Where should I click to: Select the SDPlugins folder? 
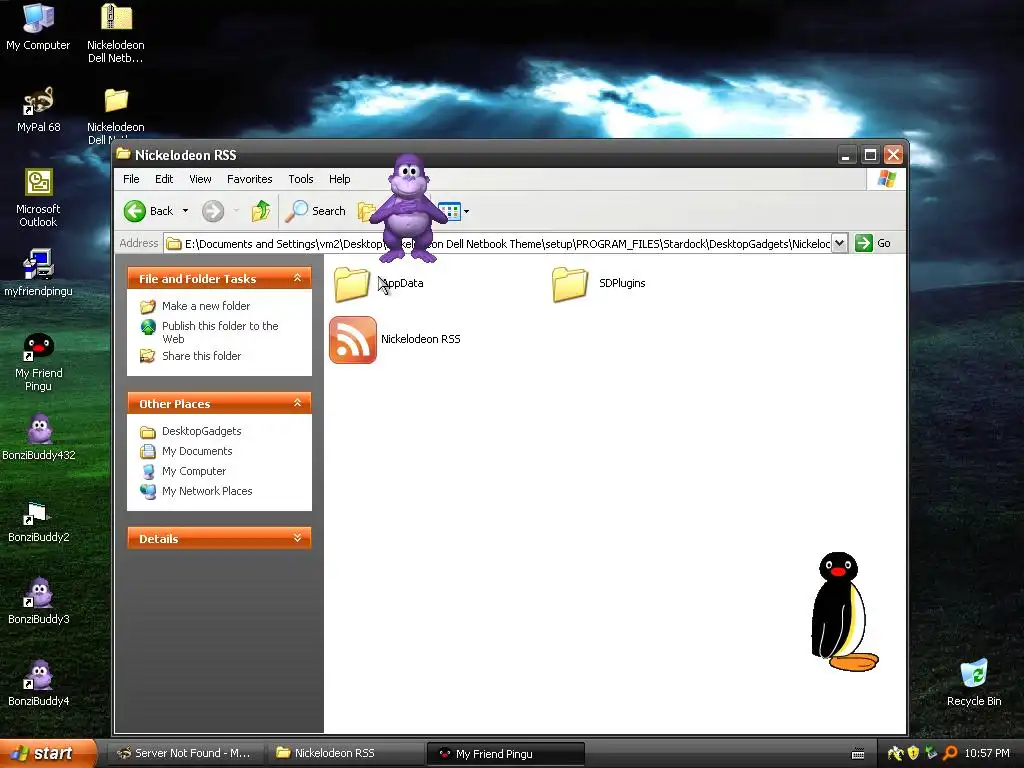[598, 283]
